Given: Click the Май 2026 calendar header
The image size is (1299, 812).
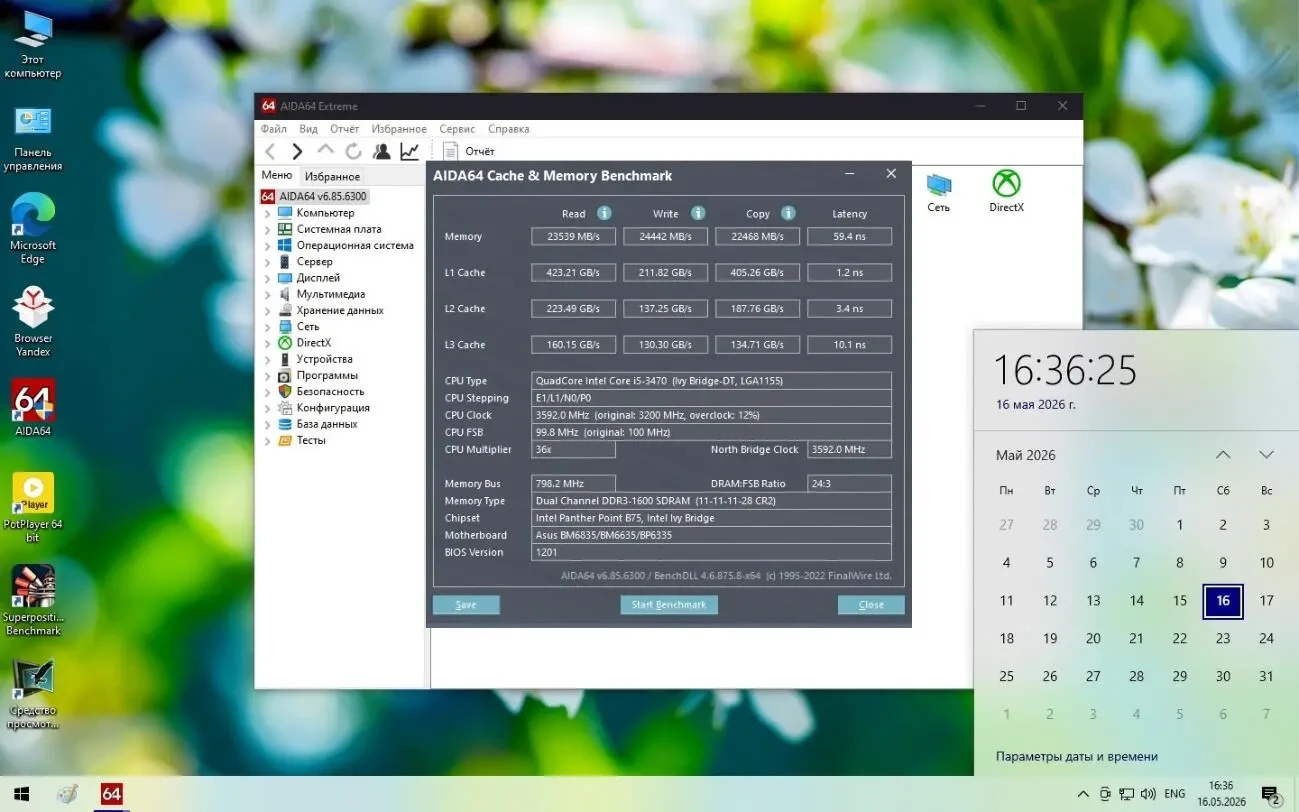Looking at the screenshot, I should tap(1026, 455).
